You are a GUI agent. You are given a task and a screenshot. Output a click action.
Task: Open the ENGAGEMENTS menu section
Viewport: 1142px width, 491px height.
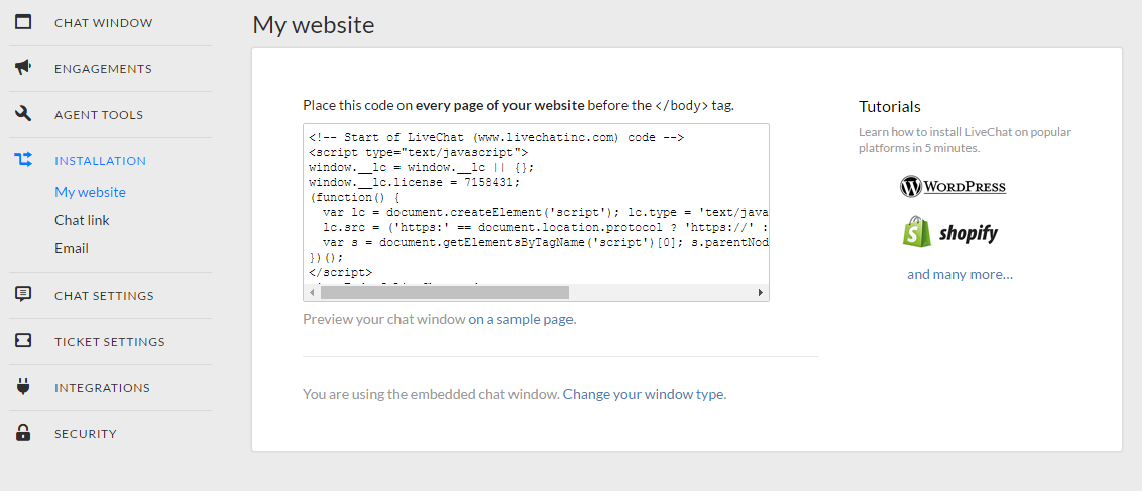103,68
